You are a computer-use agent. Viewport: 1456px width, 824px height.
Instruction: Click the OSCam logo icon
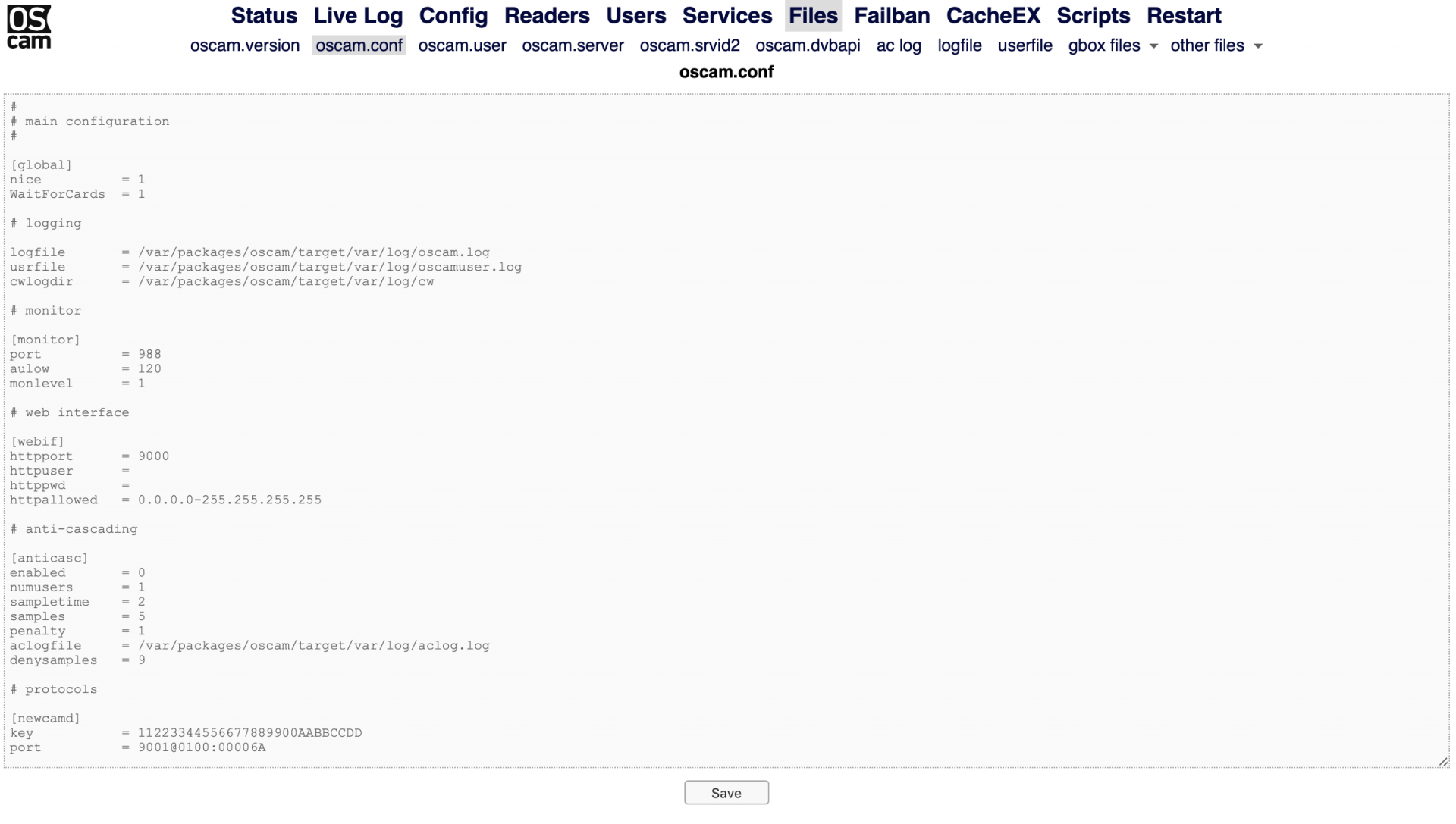[29, 27]
